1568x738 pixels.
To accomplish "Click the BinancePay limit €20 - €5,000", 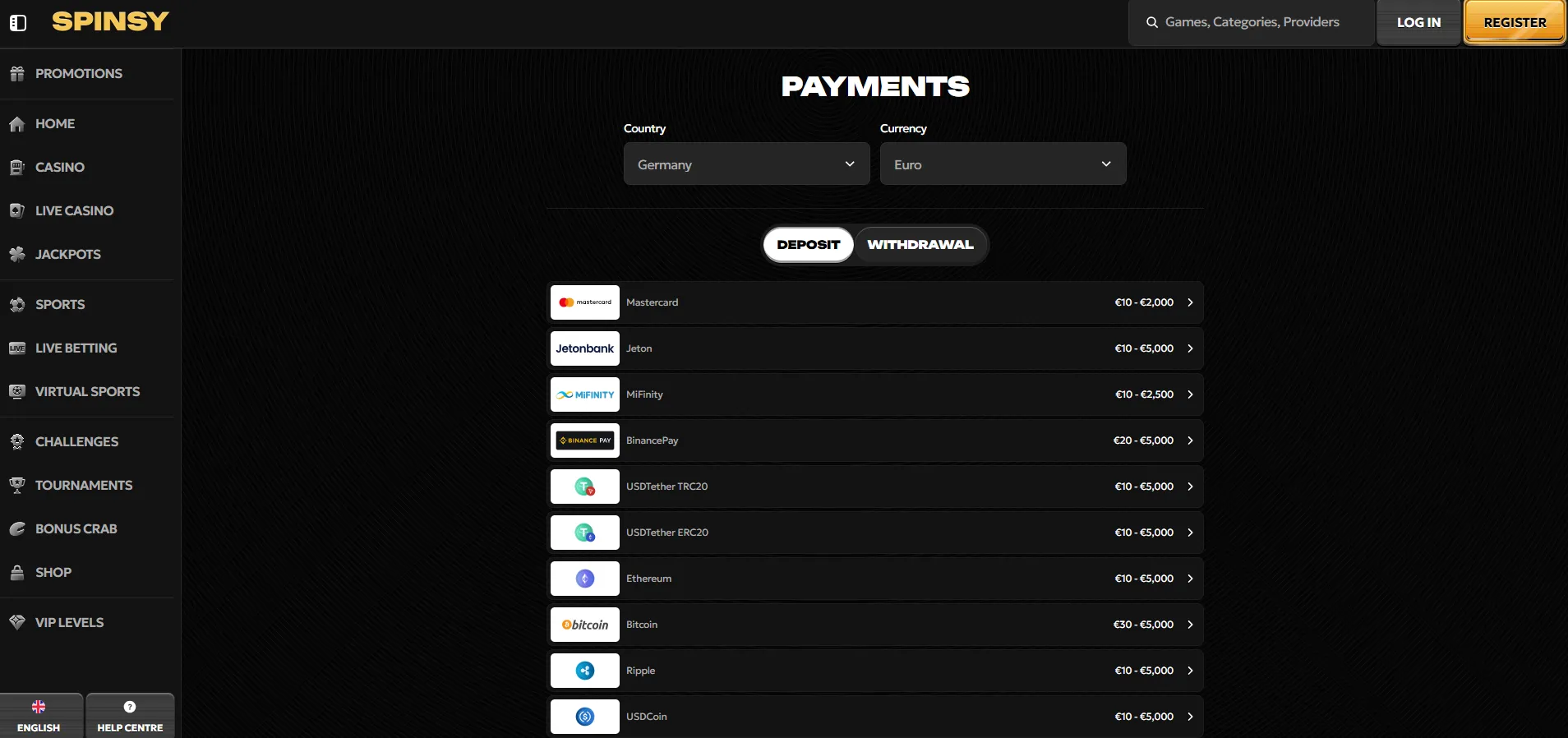I will 1143,440.
